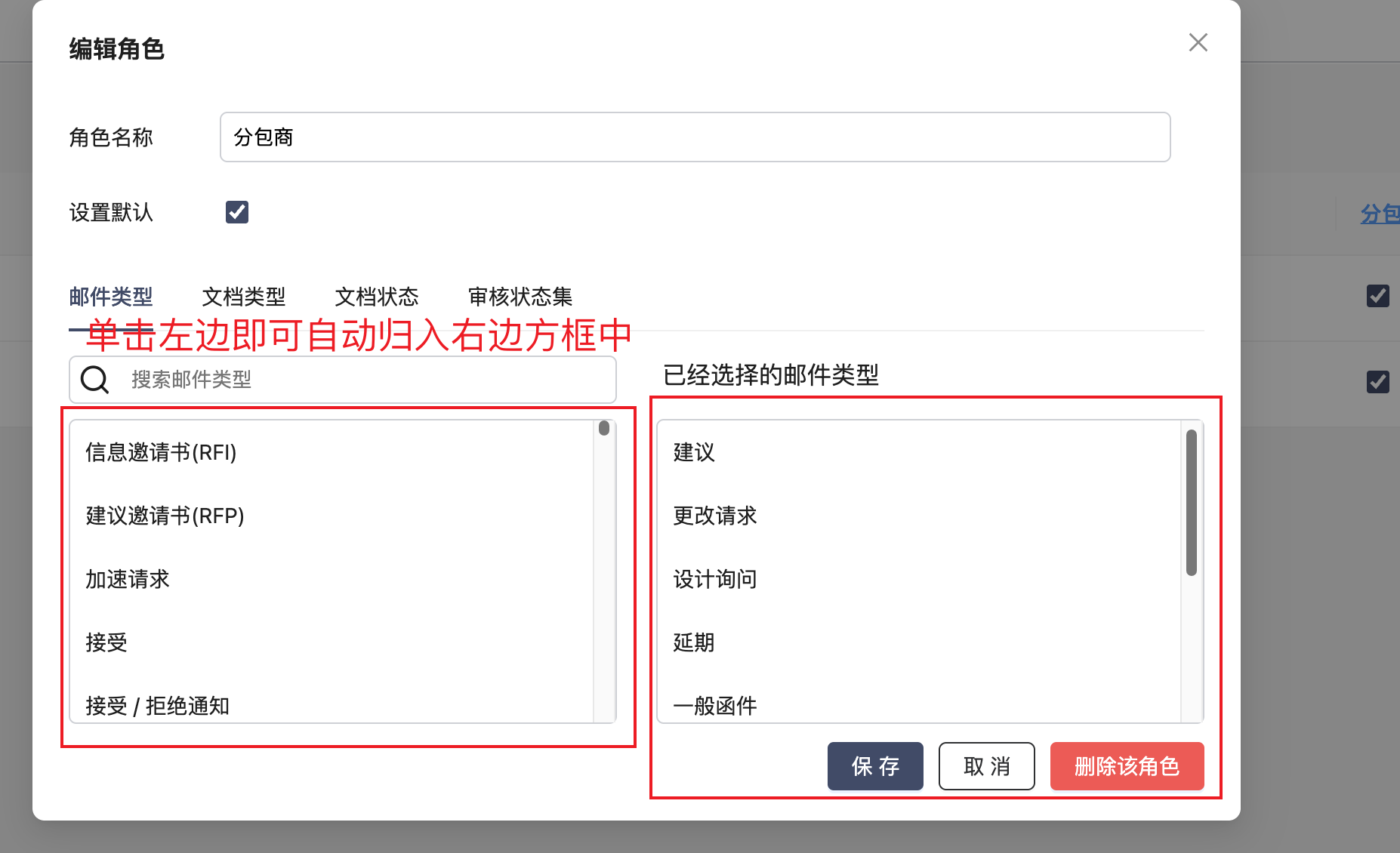Select the 邮件类型 tab
The height and width of the screenshot is (853, 1400).
pyautogui.click(x=111, y=297)
